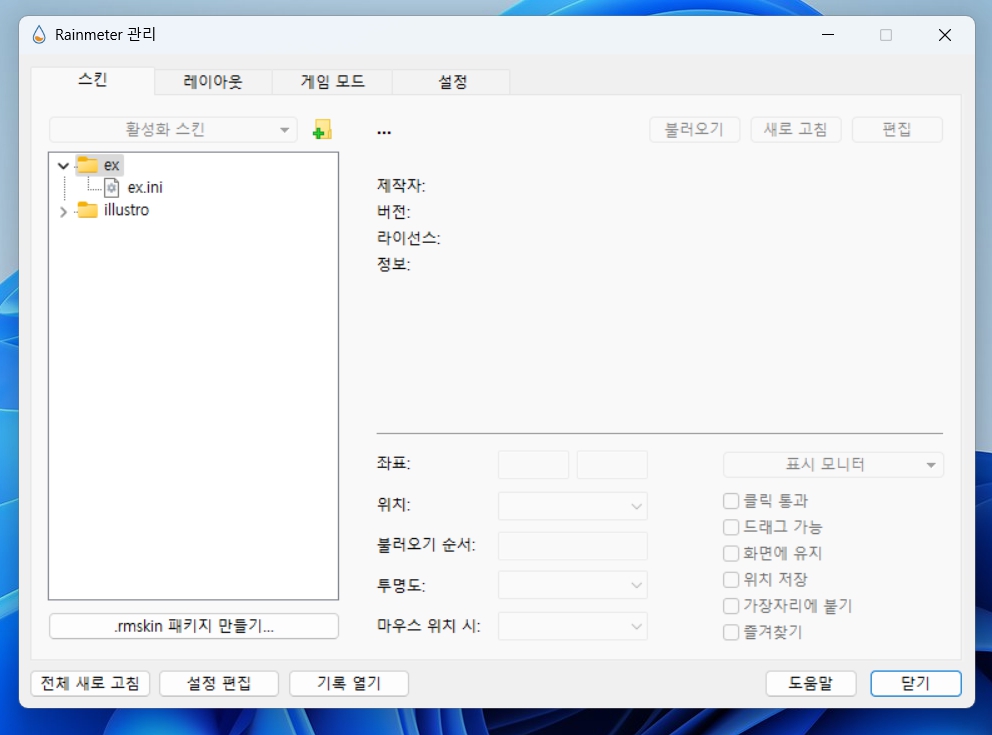Select the illustro tree item label
The image size is (992, 735).
click(x=127, y=210)
